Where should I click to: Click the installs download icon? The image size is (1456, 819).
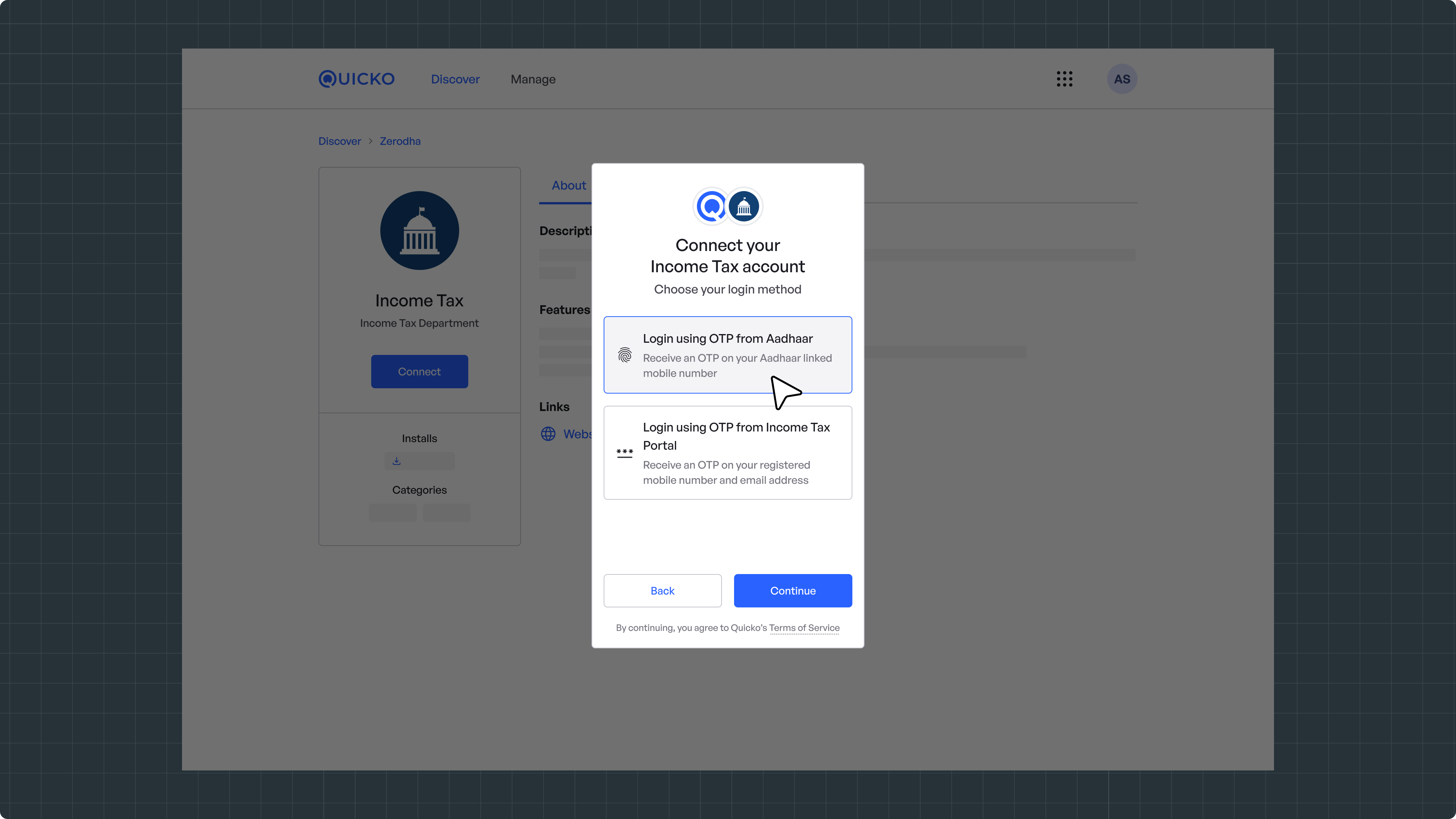[397, 461]
